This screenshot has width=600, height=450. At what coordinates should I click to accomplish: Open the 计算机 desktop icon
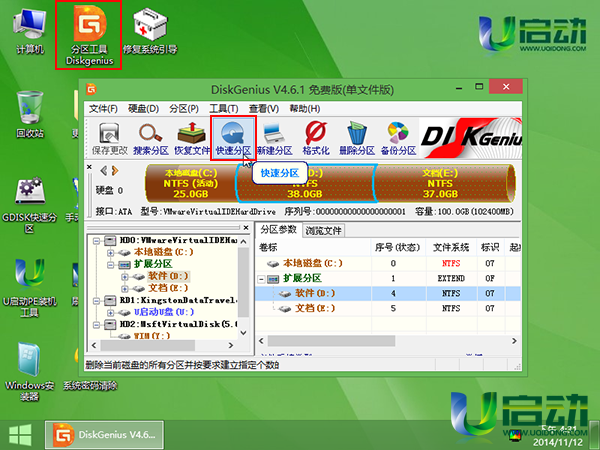pyautogui.click(x=30, y=31)
